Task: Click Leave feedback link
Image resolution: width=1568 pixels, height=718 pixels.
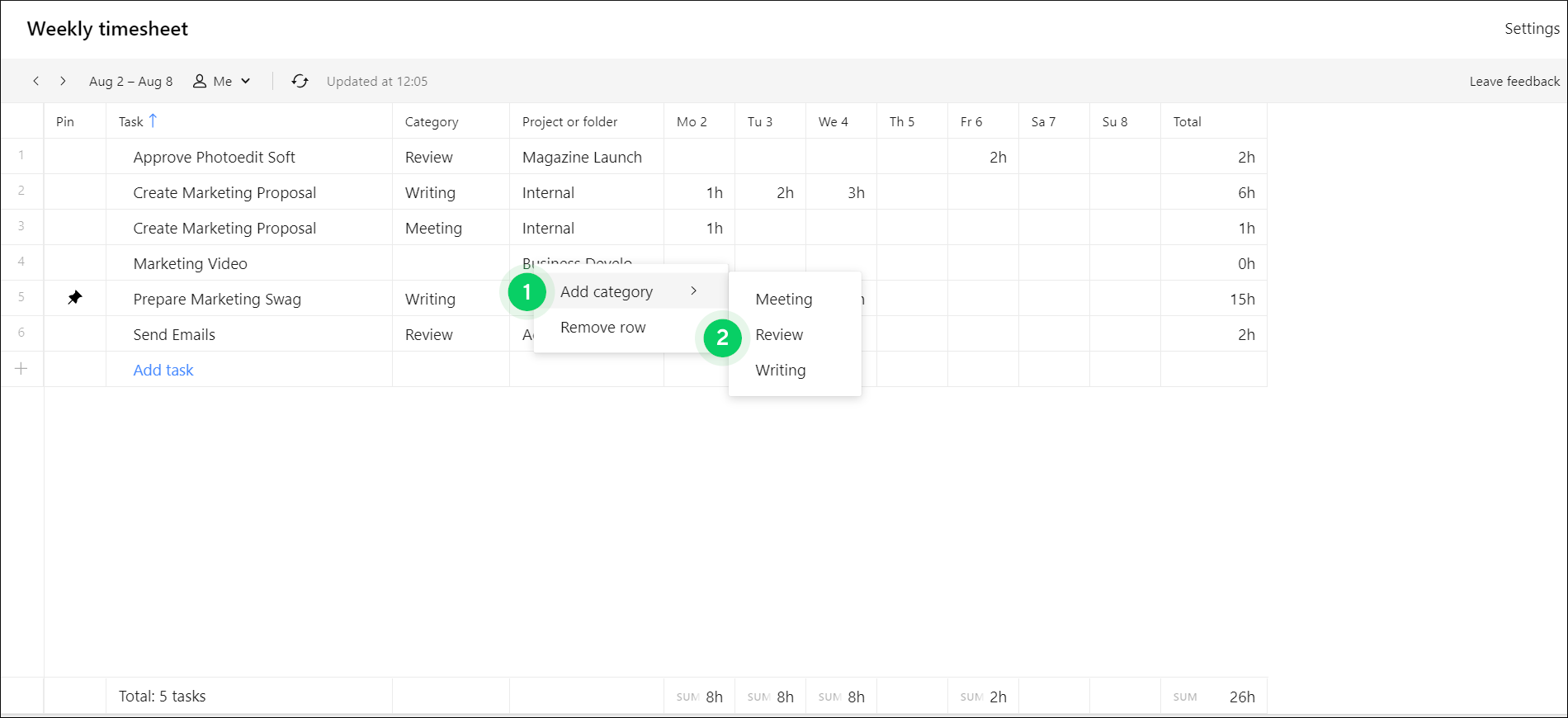Action: click(x=1514, y=81)
